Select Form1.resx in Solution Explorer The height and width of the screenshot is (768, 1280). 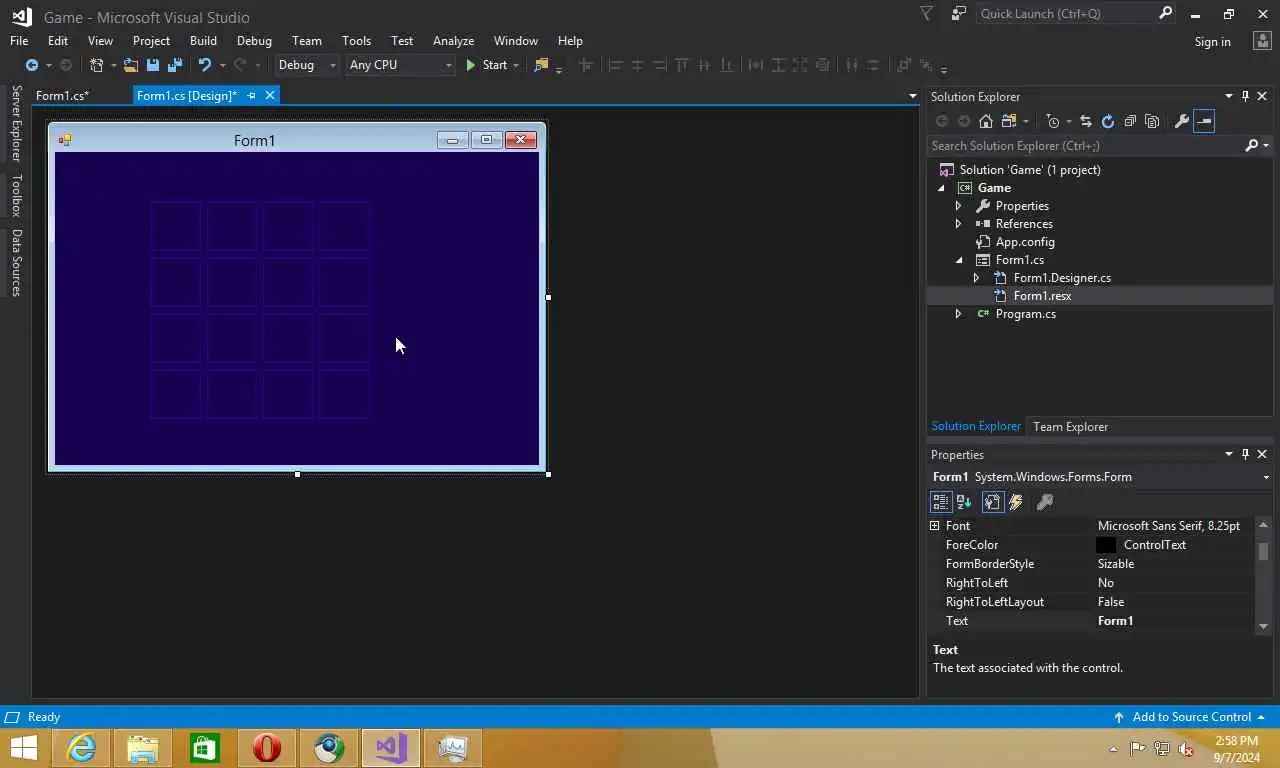pyautogui.click(x=1042, y=296)
